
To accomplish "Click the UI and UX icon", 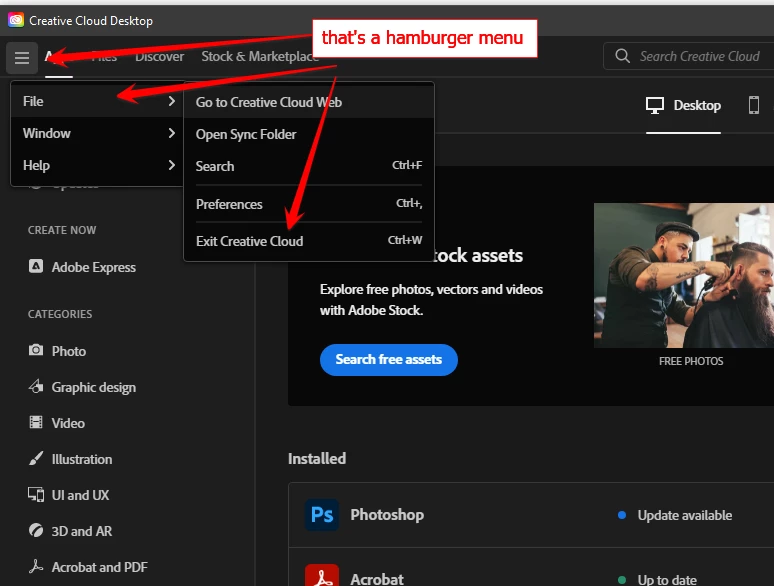I will click(x=36, y=494).
